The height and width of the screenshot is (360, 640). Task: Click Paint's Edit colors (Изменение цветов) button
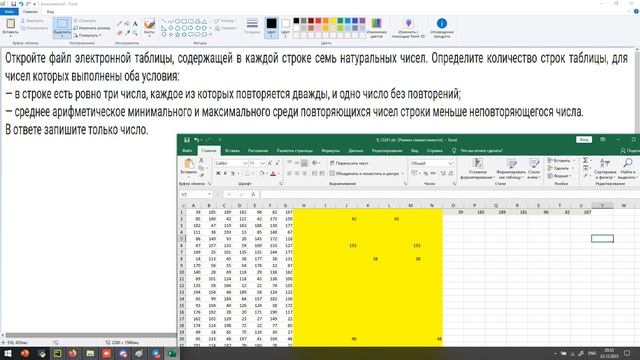coord(376,28)
